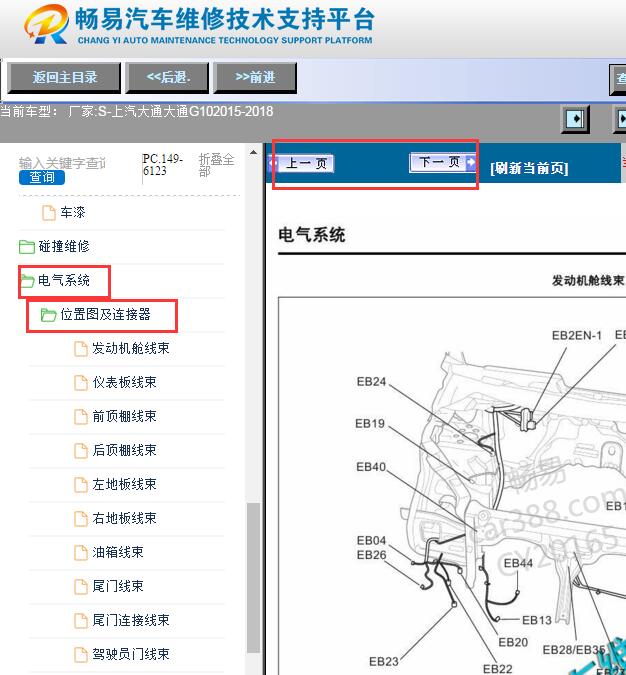Go to next page with 下一页
The width and height of the screenshot is (626, 675).
click(440, 162)
